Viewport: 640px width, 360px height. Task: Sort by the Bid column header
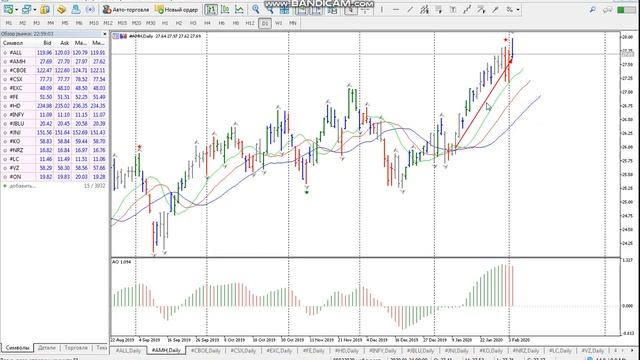[47, 43]
